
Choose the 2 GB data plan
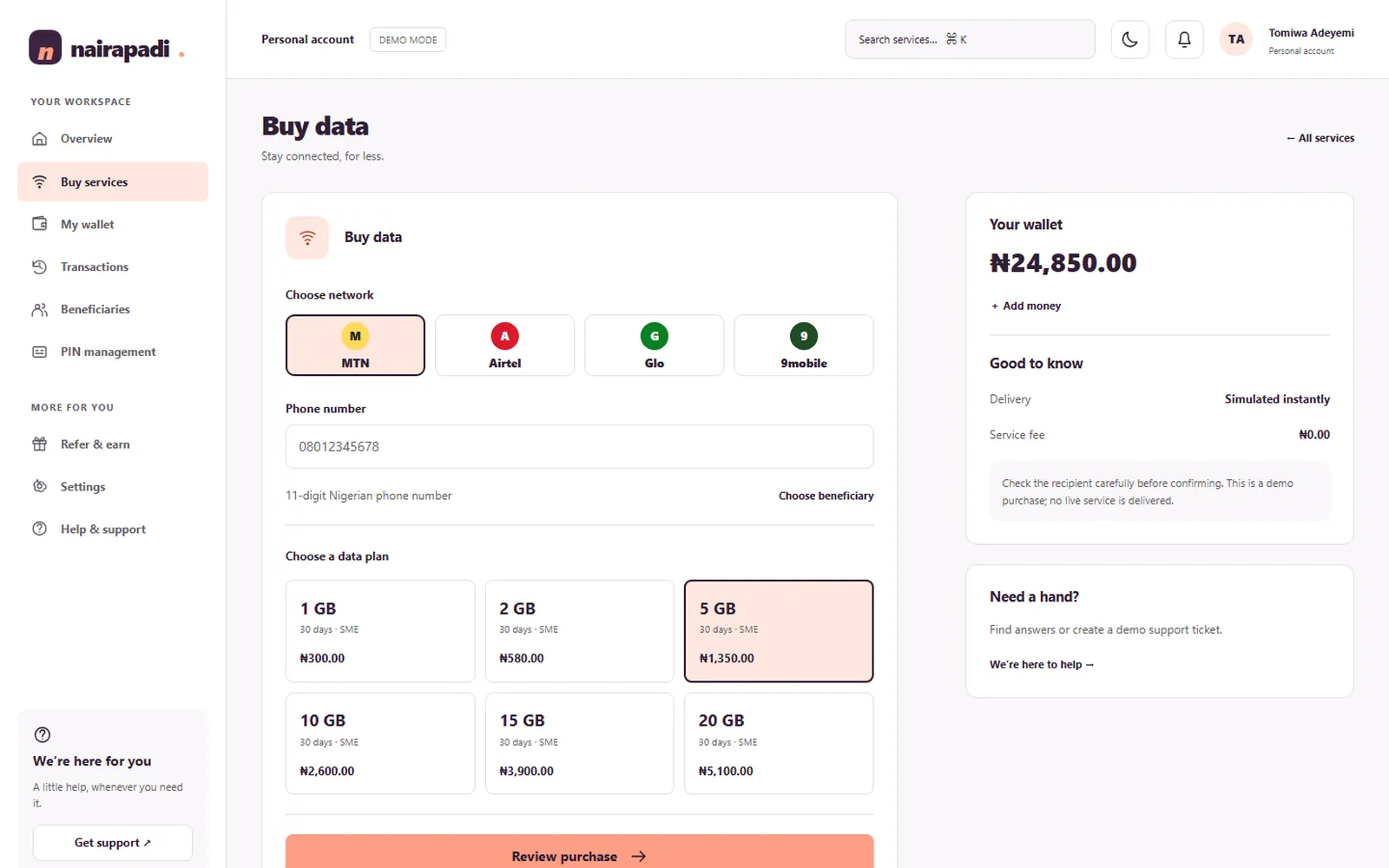tap(579, 631)
